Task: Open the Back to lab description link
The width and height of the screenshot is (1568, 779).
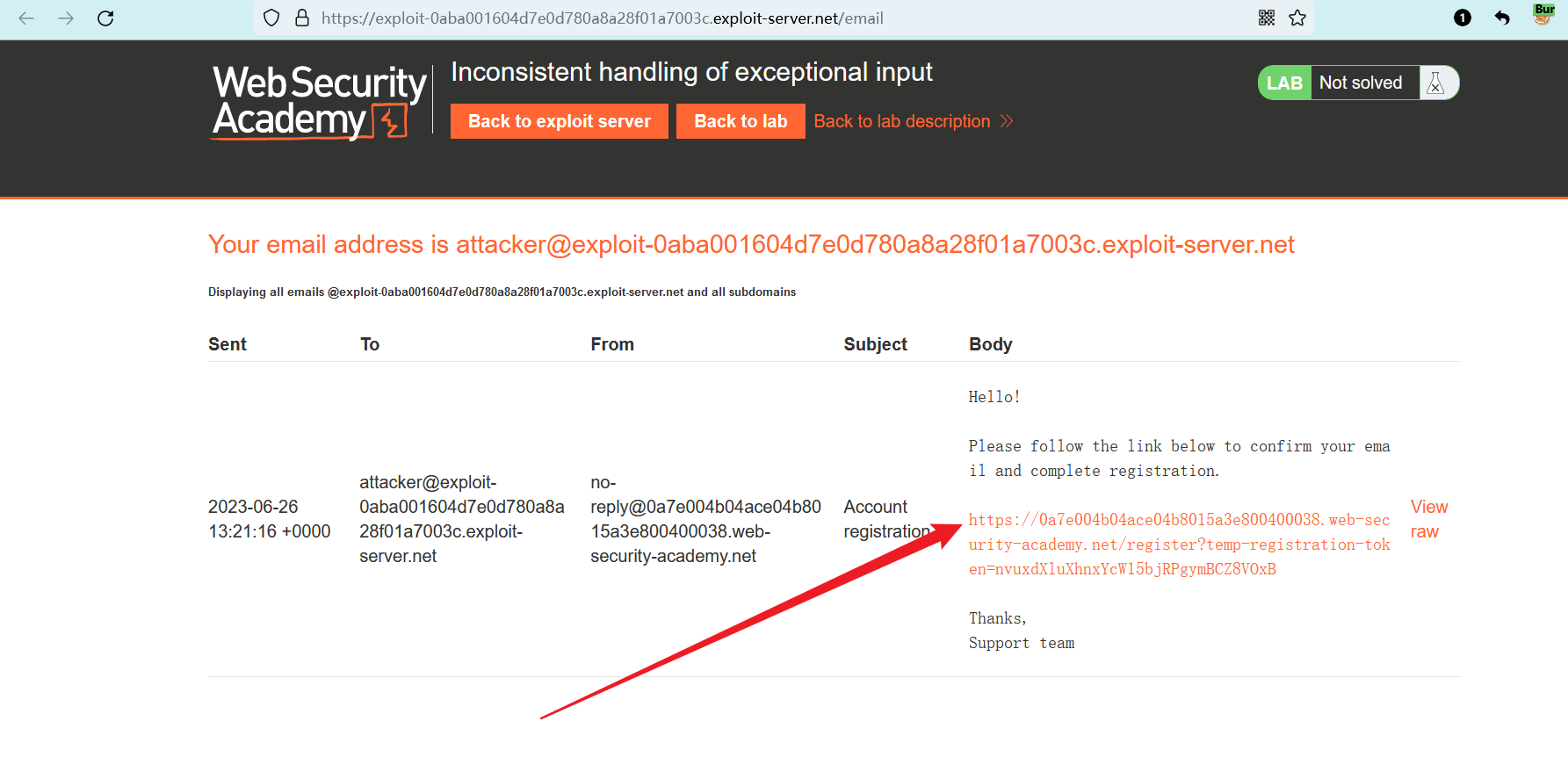Action: [901, 121]
